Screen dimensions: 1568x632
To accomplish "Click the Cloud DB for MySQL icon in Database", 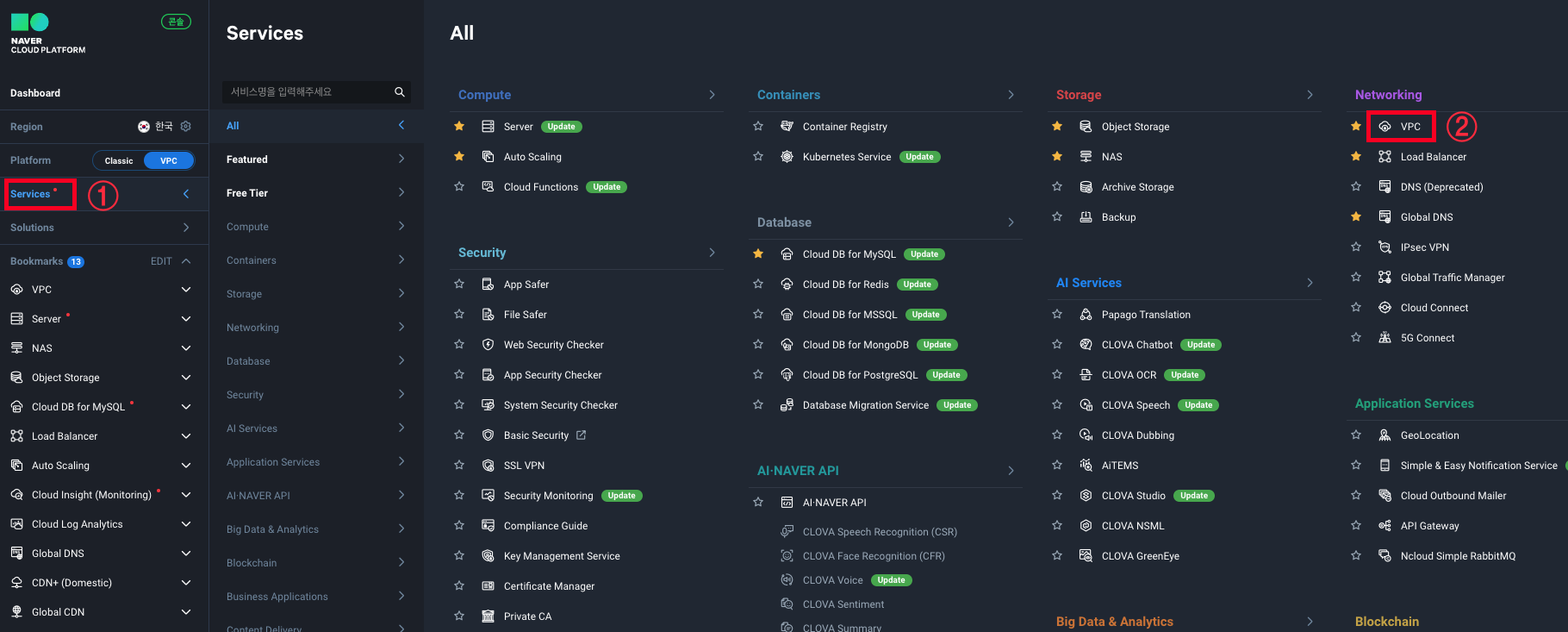I will (787, 254).
